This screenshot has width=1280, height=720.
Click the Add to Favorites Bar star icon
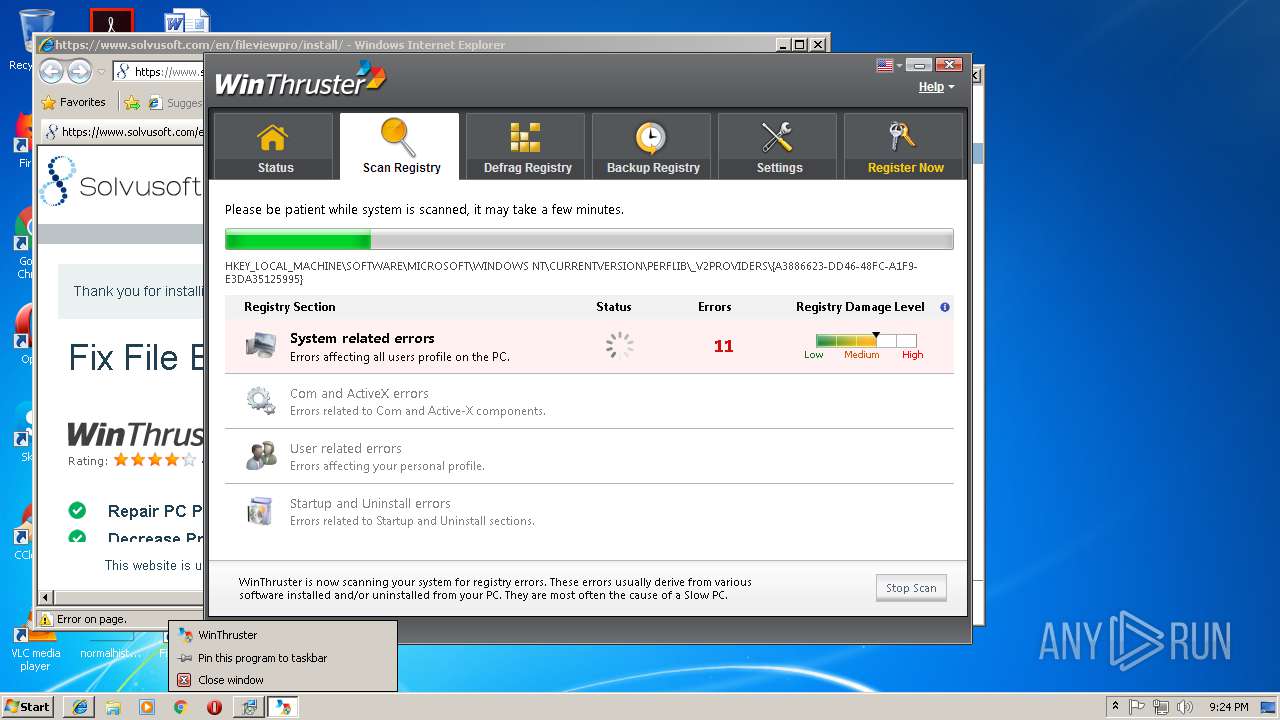(132, 102)
